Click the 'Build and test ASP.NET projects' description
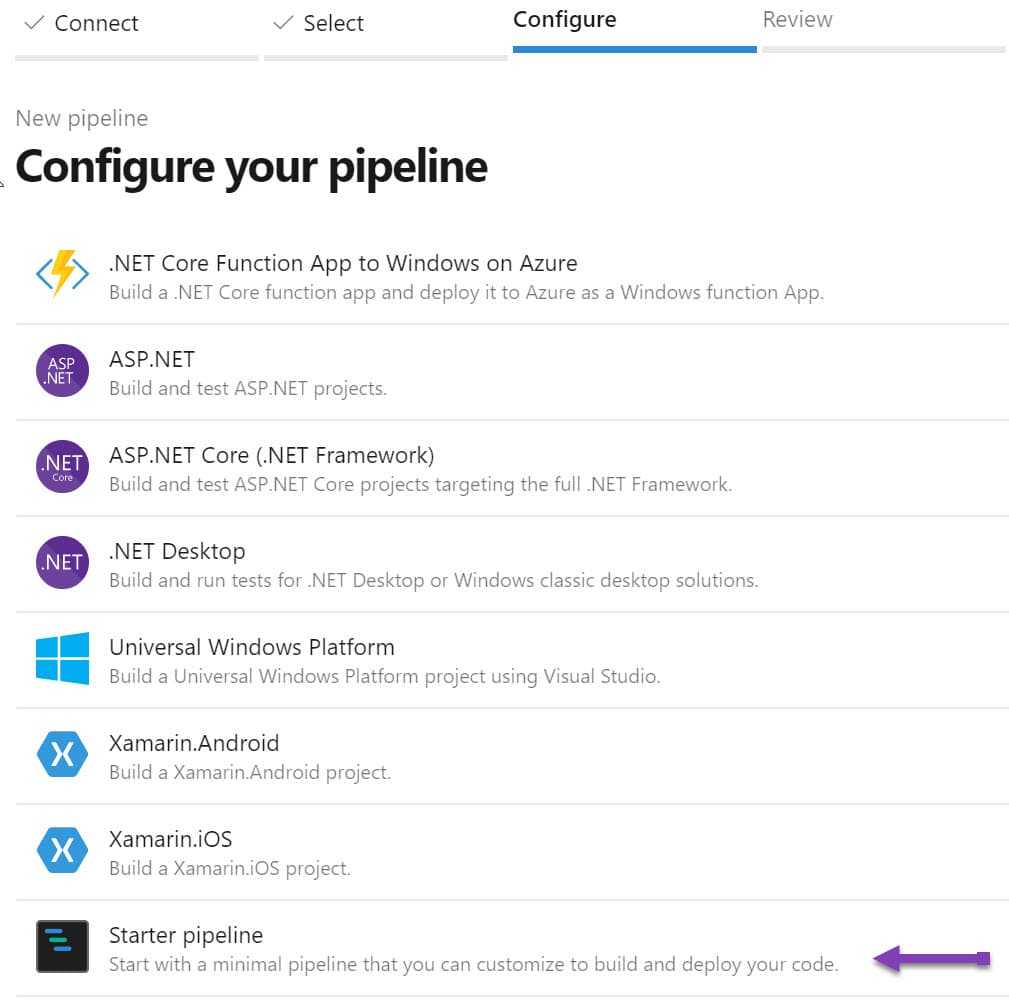The width and height of the screenshot is (1009, 1002). click(x=248, y=388)
